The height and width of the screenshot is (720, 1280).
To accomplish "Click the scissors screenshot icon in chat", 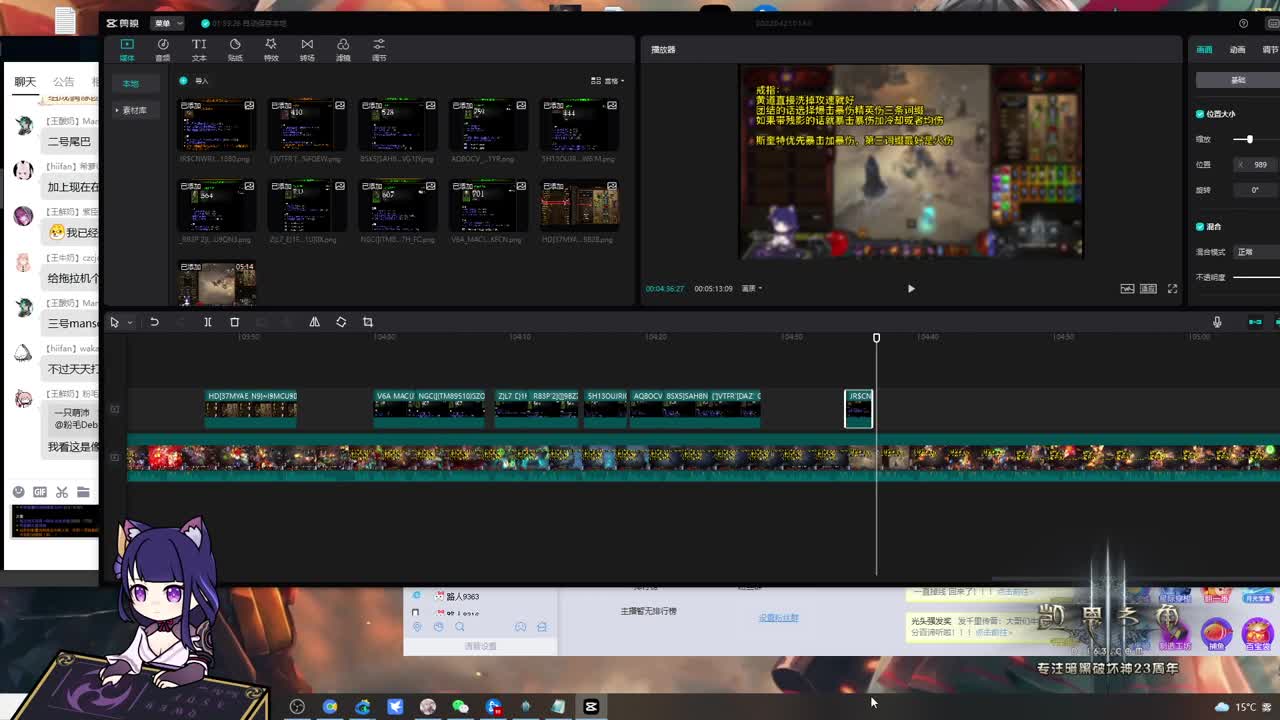I will point(62,492).
